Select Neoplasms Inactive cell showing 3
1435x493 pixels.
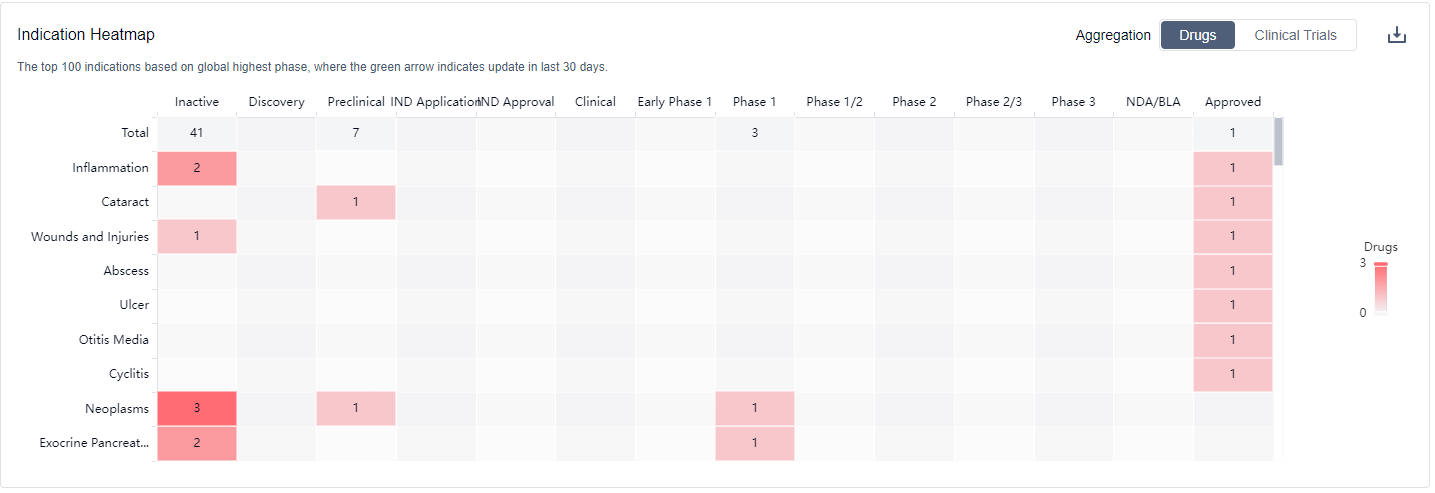tap(197, 408)
